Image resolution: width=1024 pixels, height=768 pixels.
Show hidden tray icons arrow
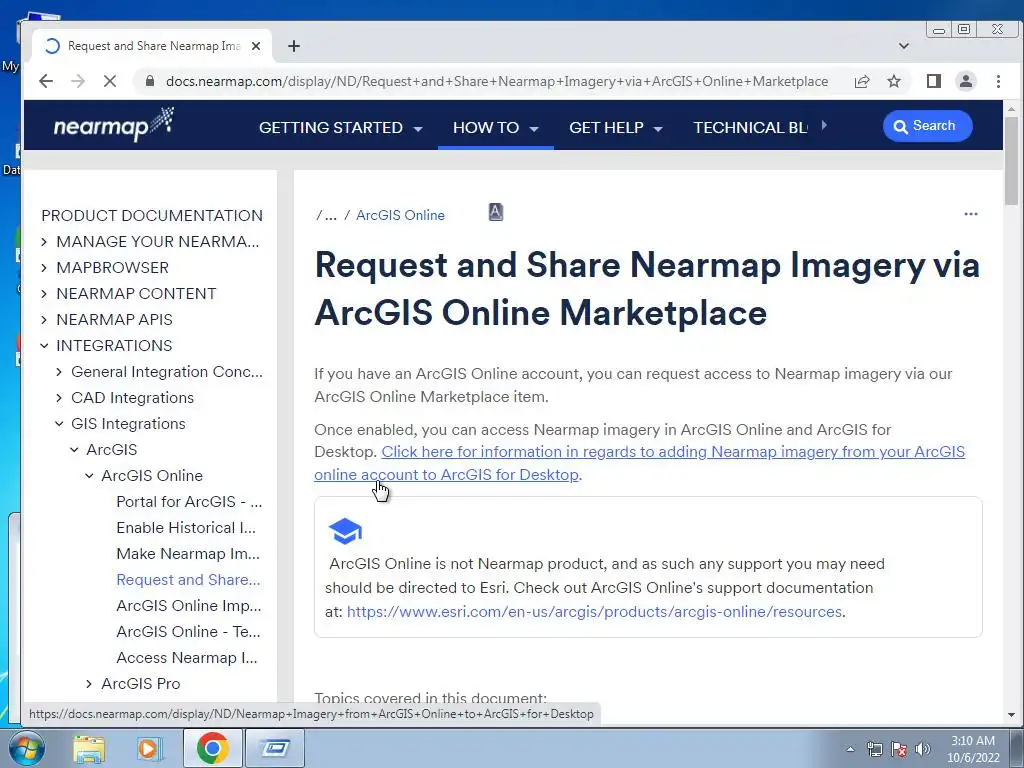tap(850, 749)
